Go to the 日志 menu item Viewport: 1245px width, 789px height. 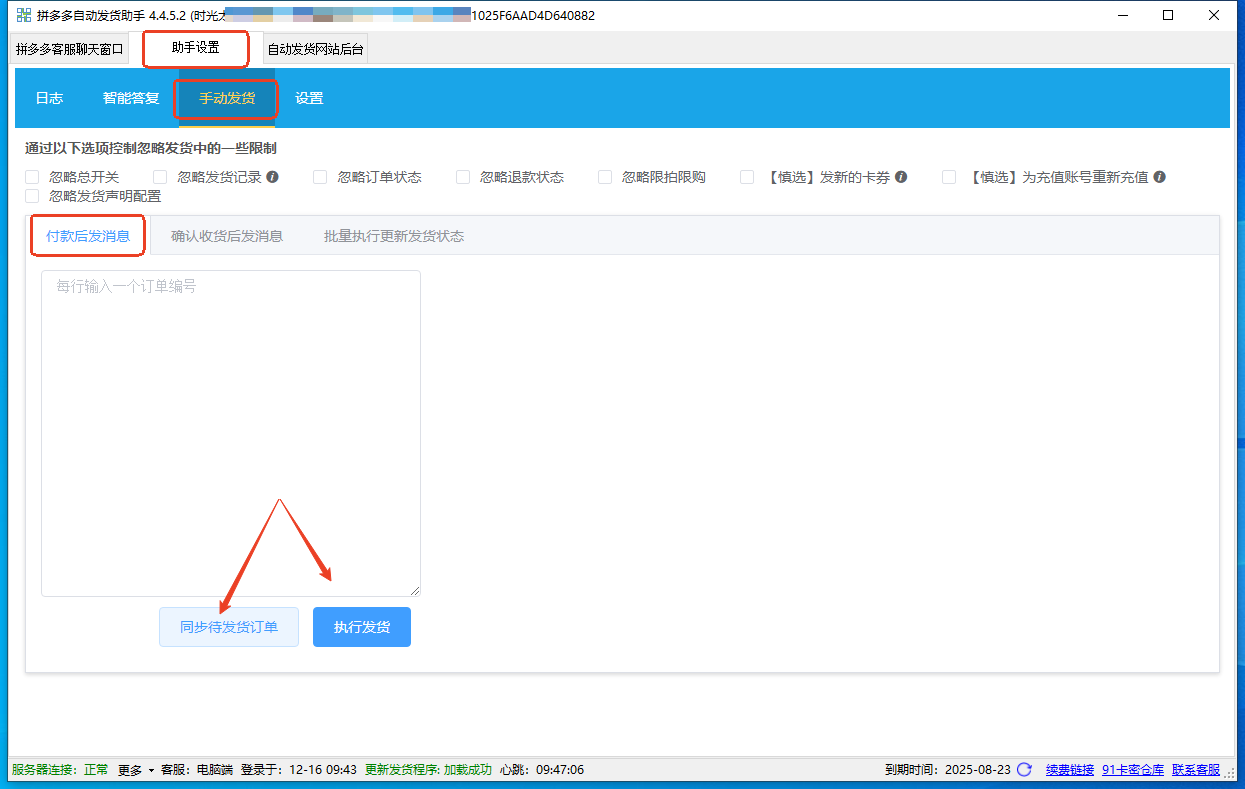[x=49, y=98]
